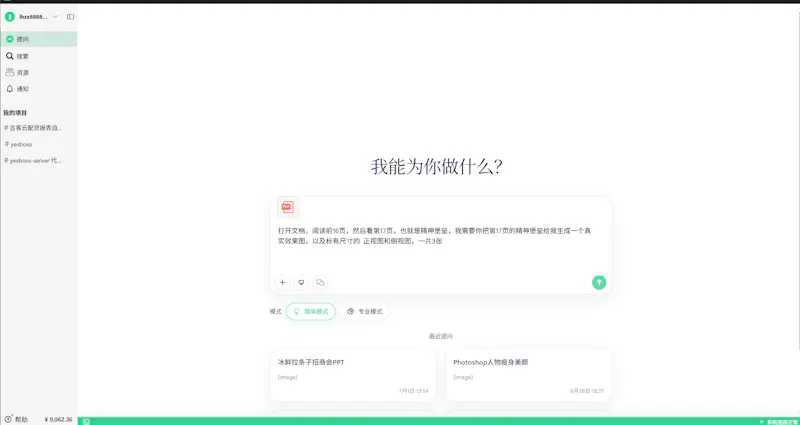Expand the lhzx8888 account dropdown

tap(56, 17)
